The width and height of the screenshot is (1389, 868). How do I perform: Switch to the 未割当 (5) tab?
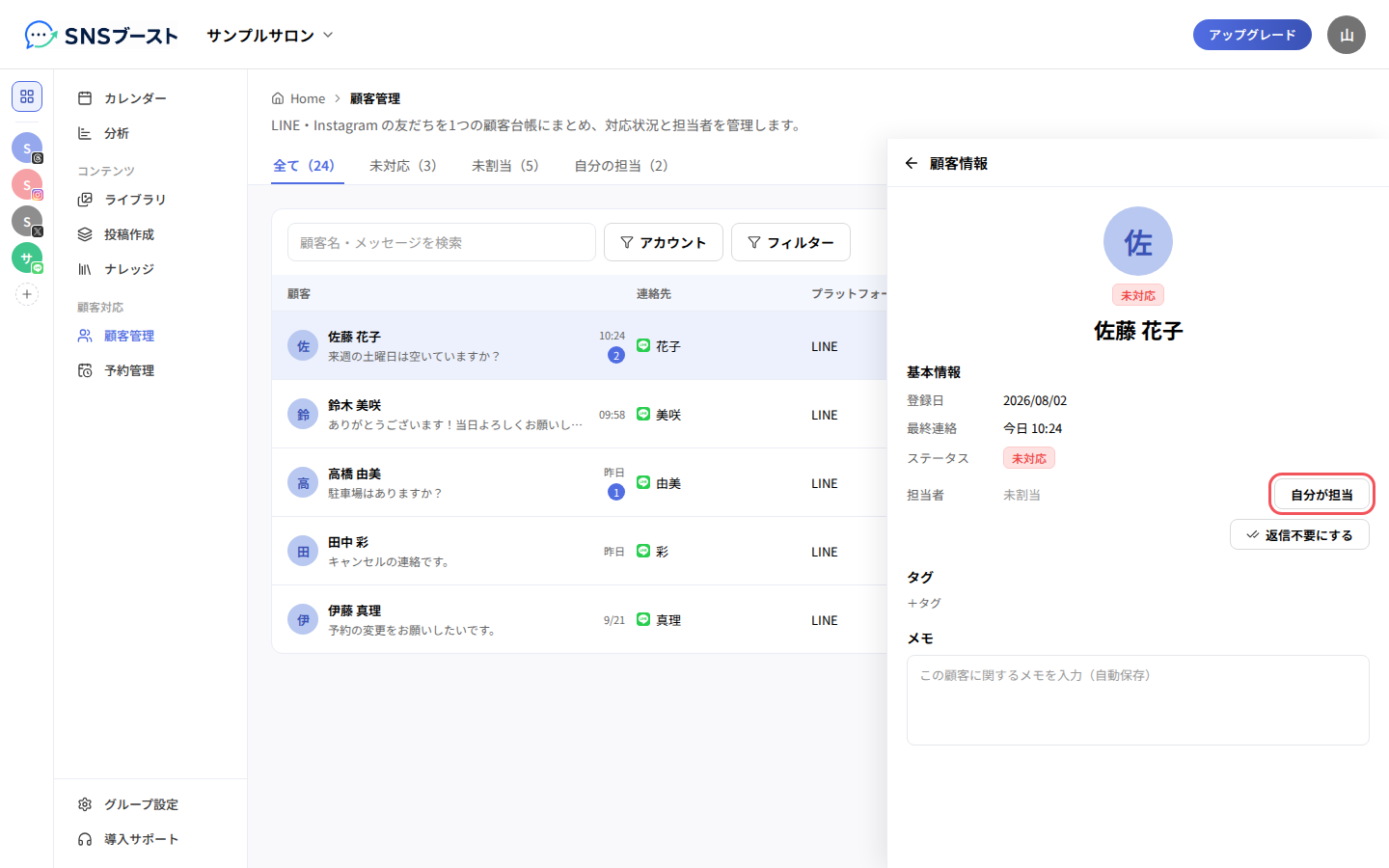[x=505, y=166]
